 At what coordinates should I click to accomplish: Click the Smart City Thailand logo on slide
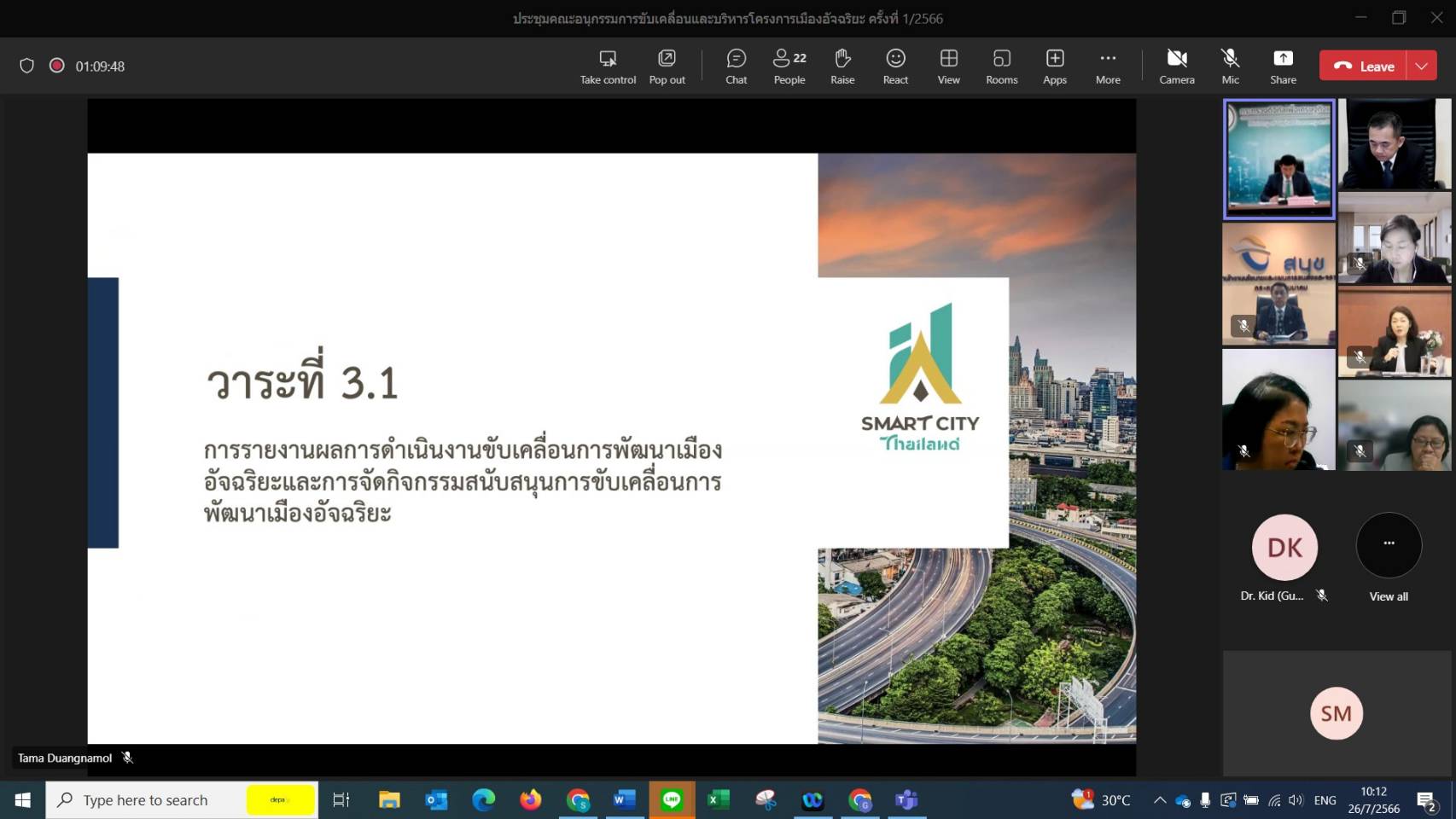click(x=920, y=377)
